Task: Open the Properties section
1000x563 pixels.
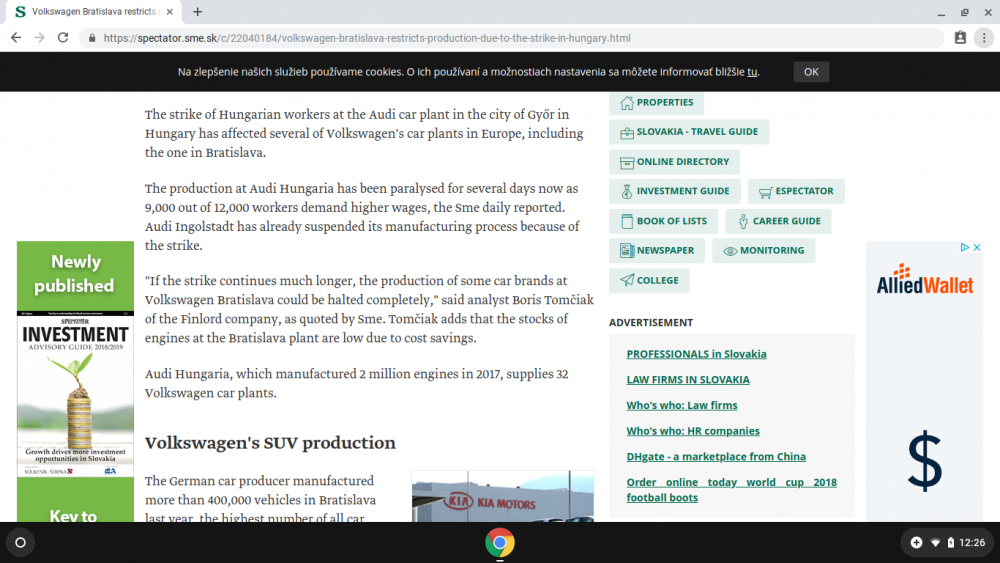Action: [656, 103]
